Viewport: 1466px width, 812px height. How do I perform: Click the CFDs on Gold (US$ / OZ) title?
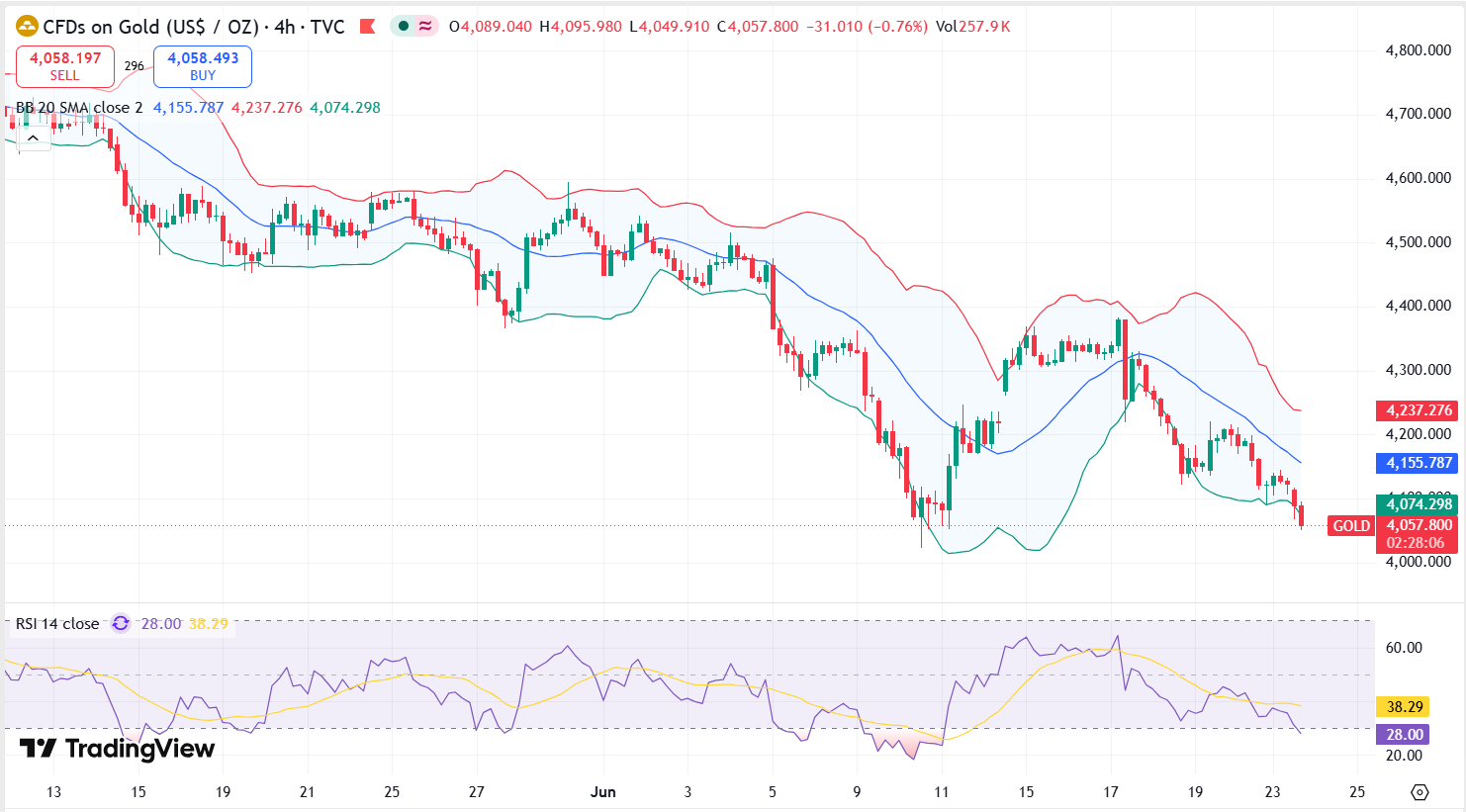coord(150,27)
